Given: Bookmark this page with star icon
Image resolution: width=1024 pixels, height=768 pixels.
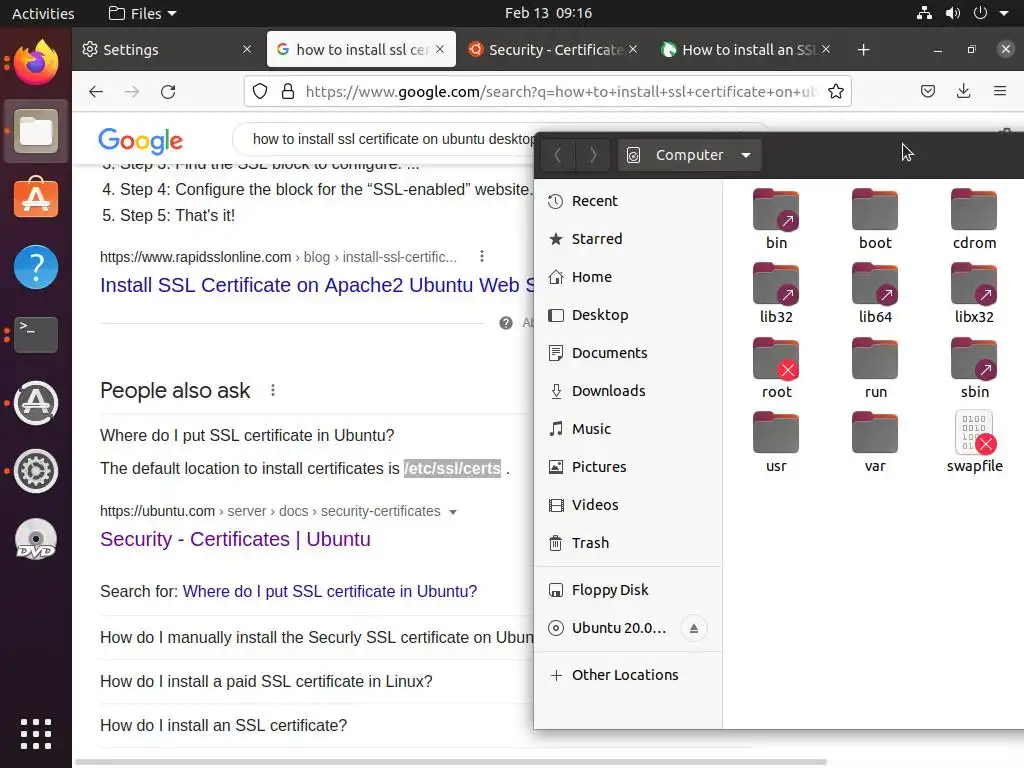Looking at the screenshot, I should click(x=835, y=91).
